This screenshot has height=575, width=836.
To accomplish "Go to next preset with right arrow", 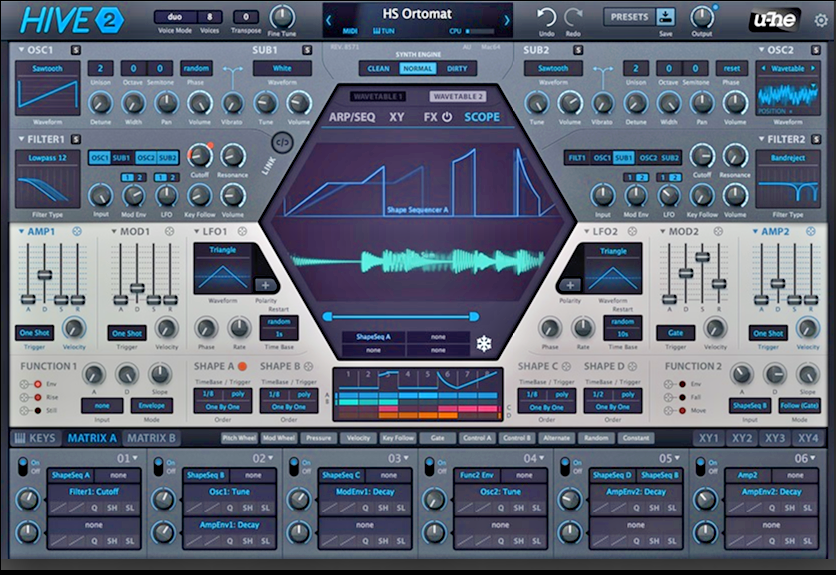I will (x=507, y=20).
